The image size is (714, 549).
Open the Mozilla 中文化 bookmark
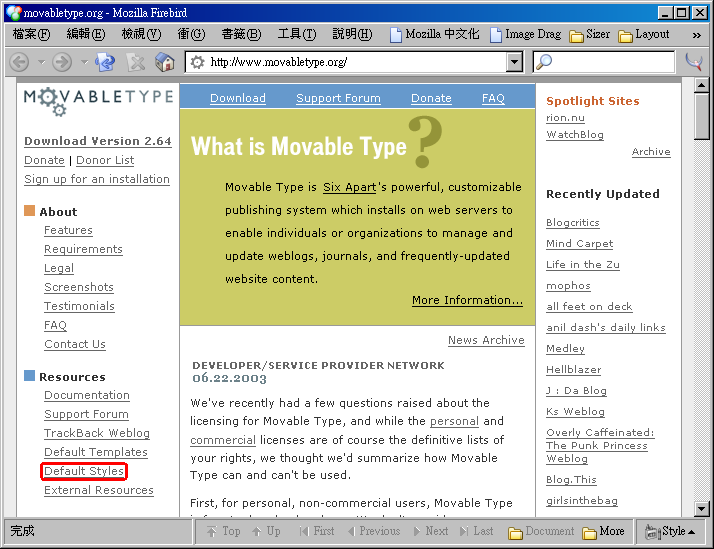point(435,35)
